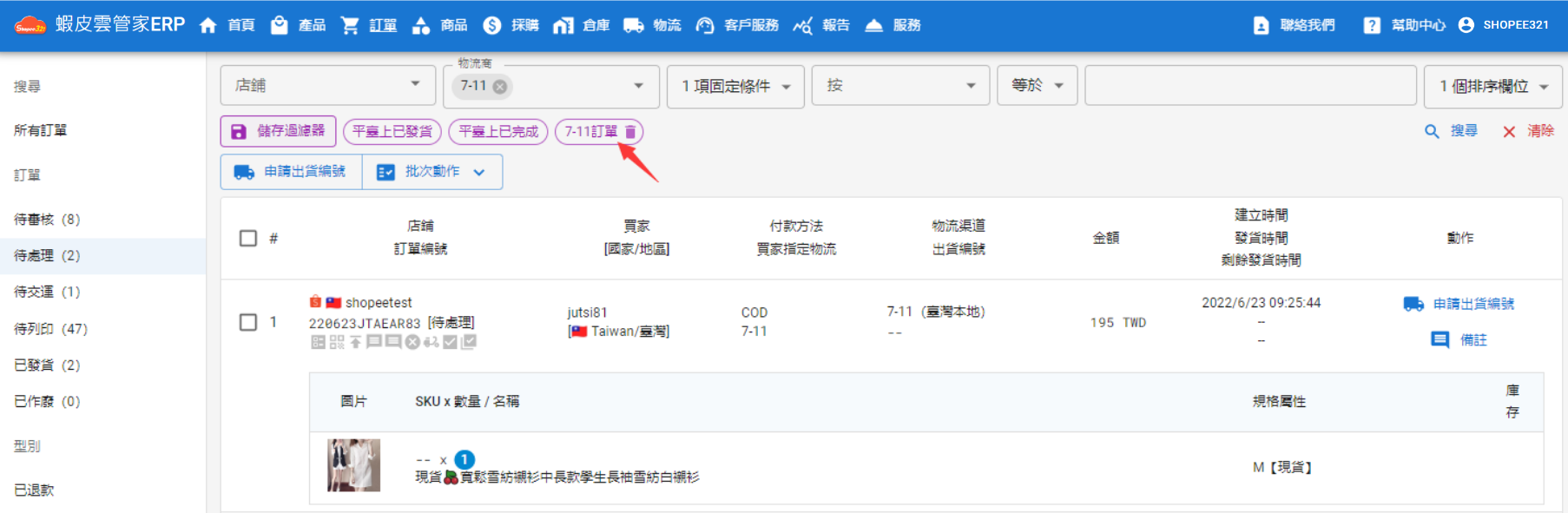Screen dimensions: 1568x513
Task: Select 所有訂單 in the sidebar
Action: click(x=41, y=130)
